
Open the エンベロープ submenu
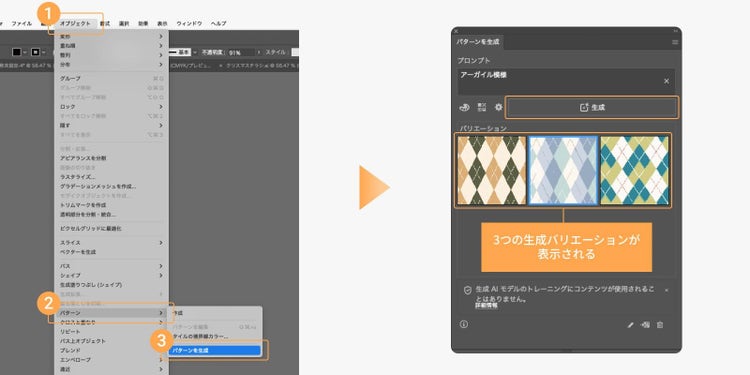tap(111, 360)
